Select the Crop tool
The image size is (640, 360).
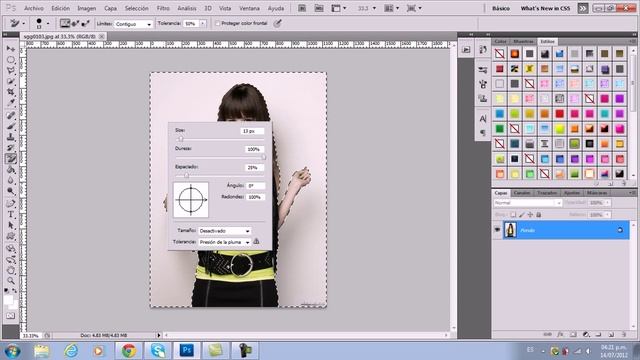pos(11,92)
